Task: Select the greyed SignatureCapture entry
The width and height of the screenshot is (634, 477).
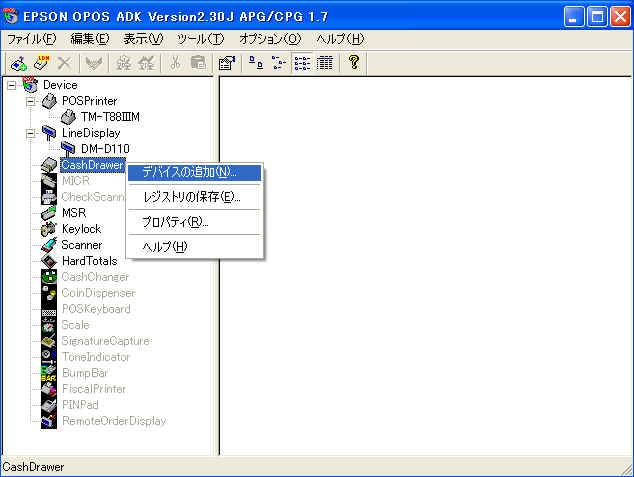Action: (106, 341)
